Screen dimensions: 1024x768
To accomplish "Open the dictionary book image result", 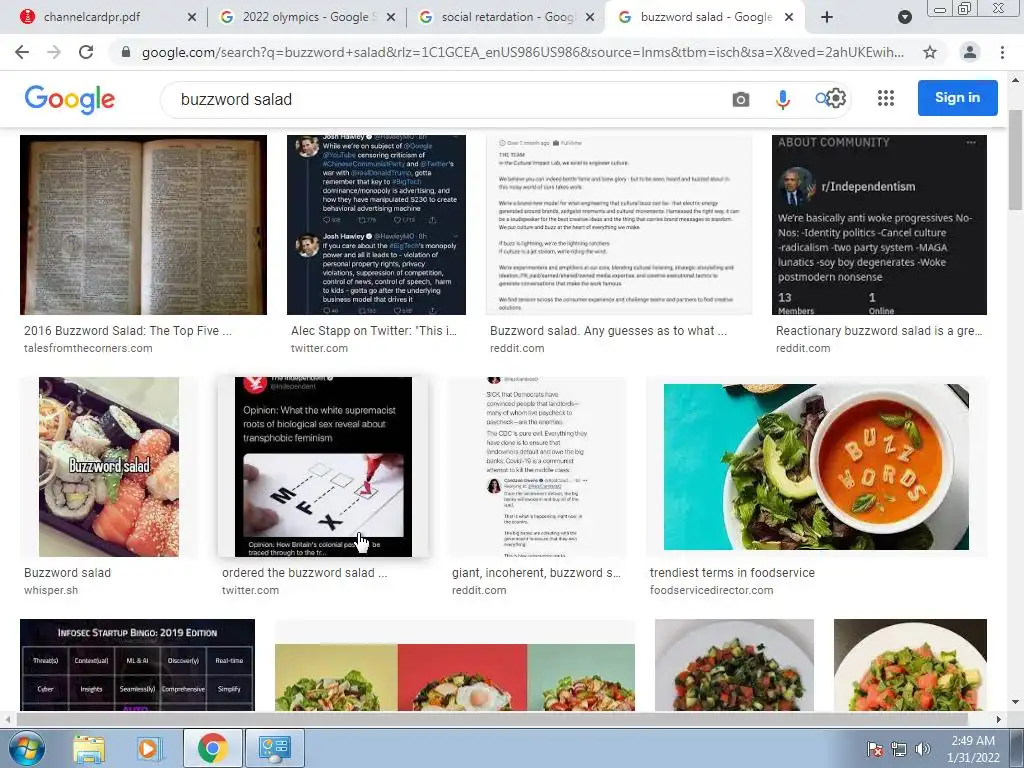I will tap(144, 225).
